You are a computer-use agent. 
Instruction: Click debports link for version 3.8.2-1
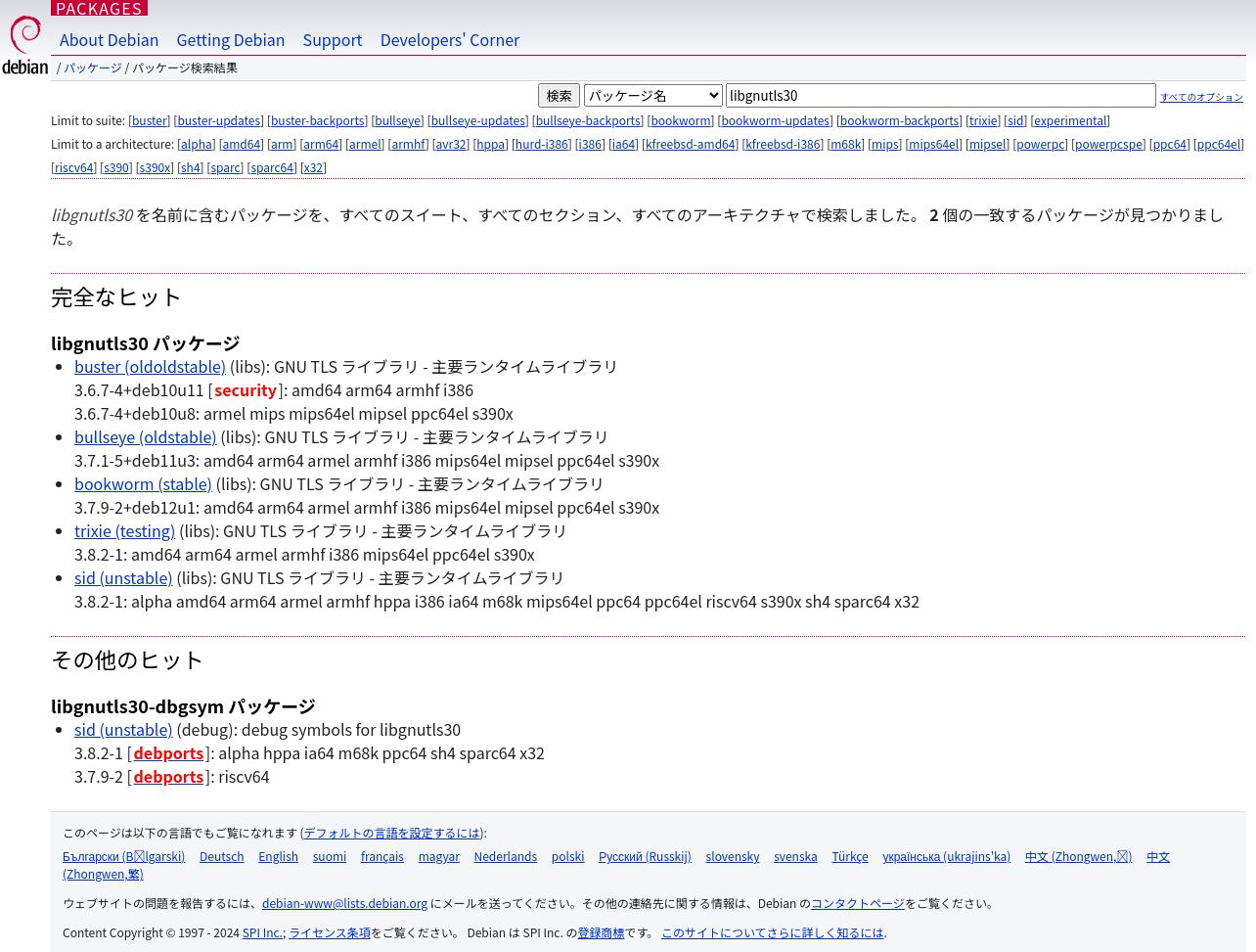pyautogui.click(x=168, y=753)
